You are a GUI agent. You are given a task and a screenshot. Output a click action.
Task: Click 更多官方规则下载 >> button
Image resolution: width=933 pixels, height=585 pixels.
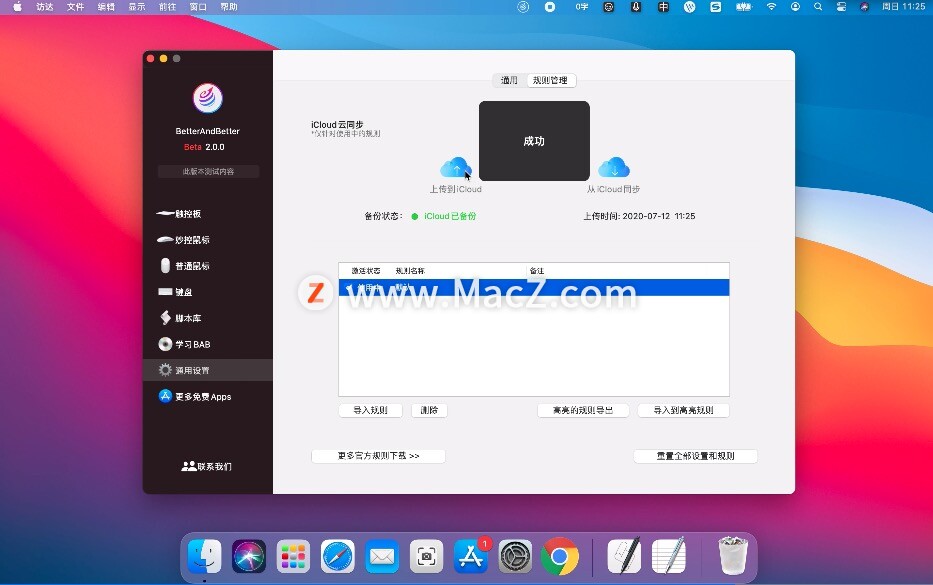point(378,456)
